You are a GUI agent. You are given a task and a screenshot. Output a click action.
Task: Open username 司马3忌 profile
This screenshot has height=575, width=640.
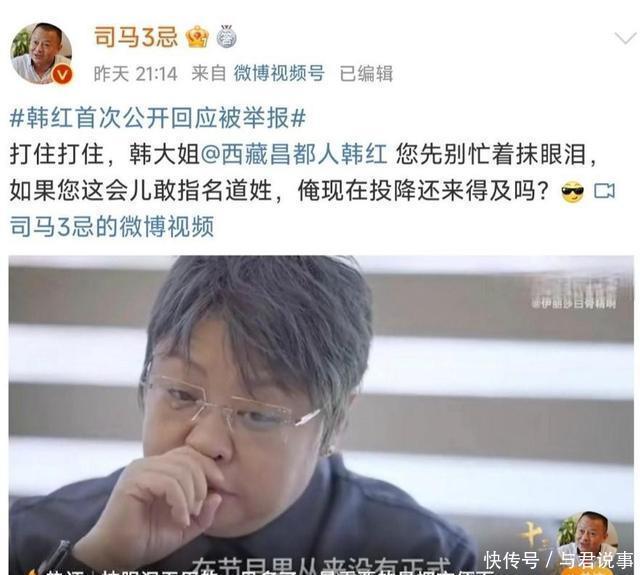pyautogui.click(x=136, y=37)
